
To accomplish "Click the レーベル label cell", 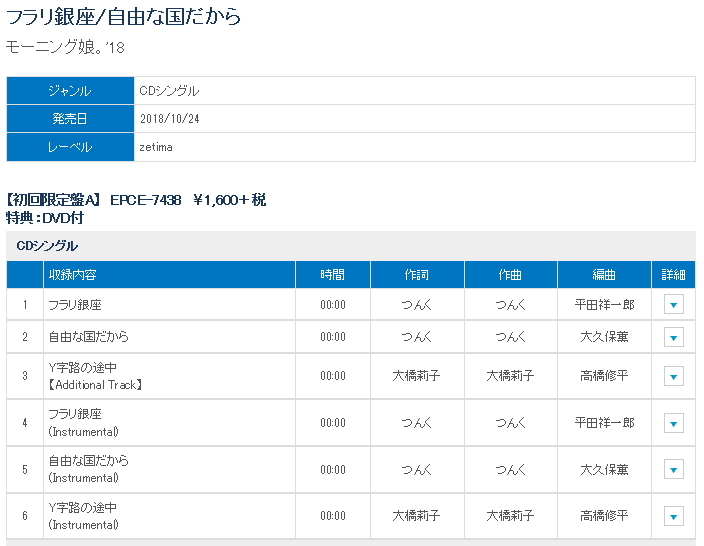I will (x=70, y=147).
